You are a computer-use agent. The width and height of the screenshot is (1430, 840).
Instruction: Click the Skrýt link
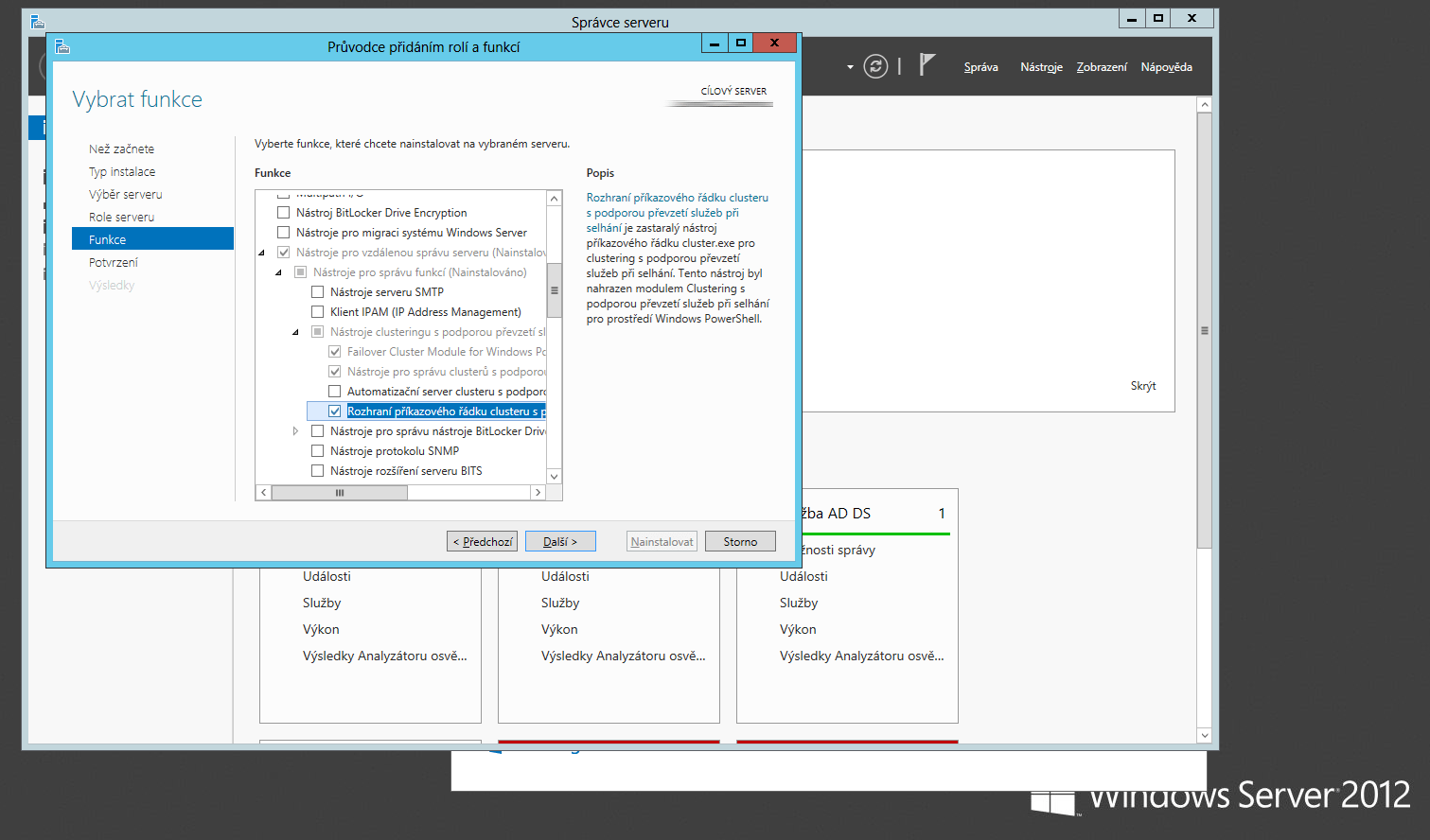point(1142,386)
